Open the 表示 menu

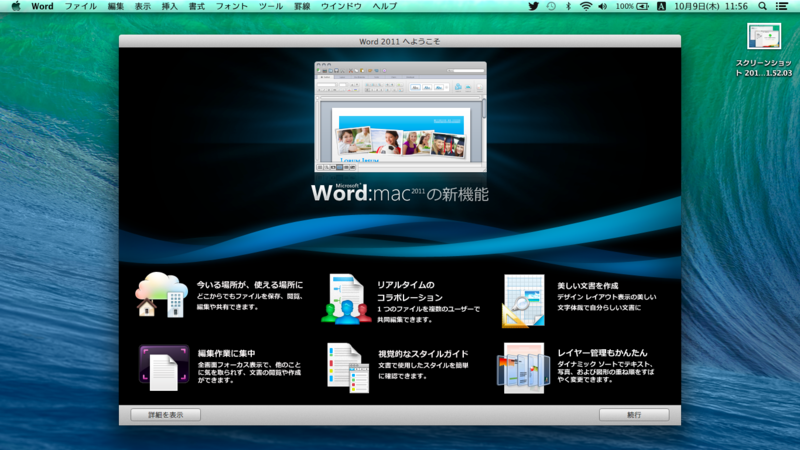point(142,6)
